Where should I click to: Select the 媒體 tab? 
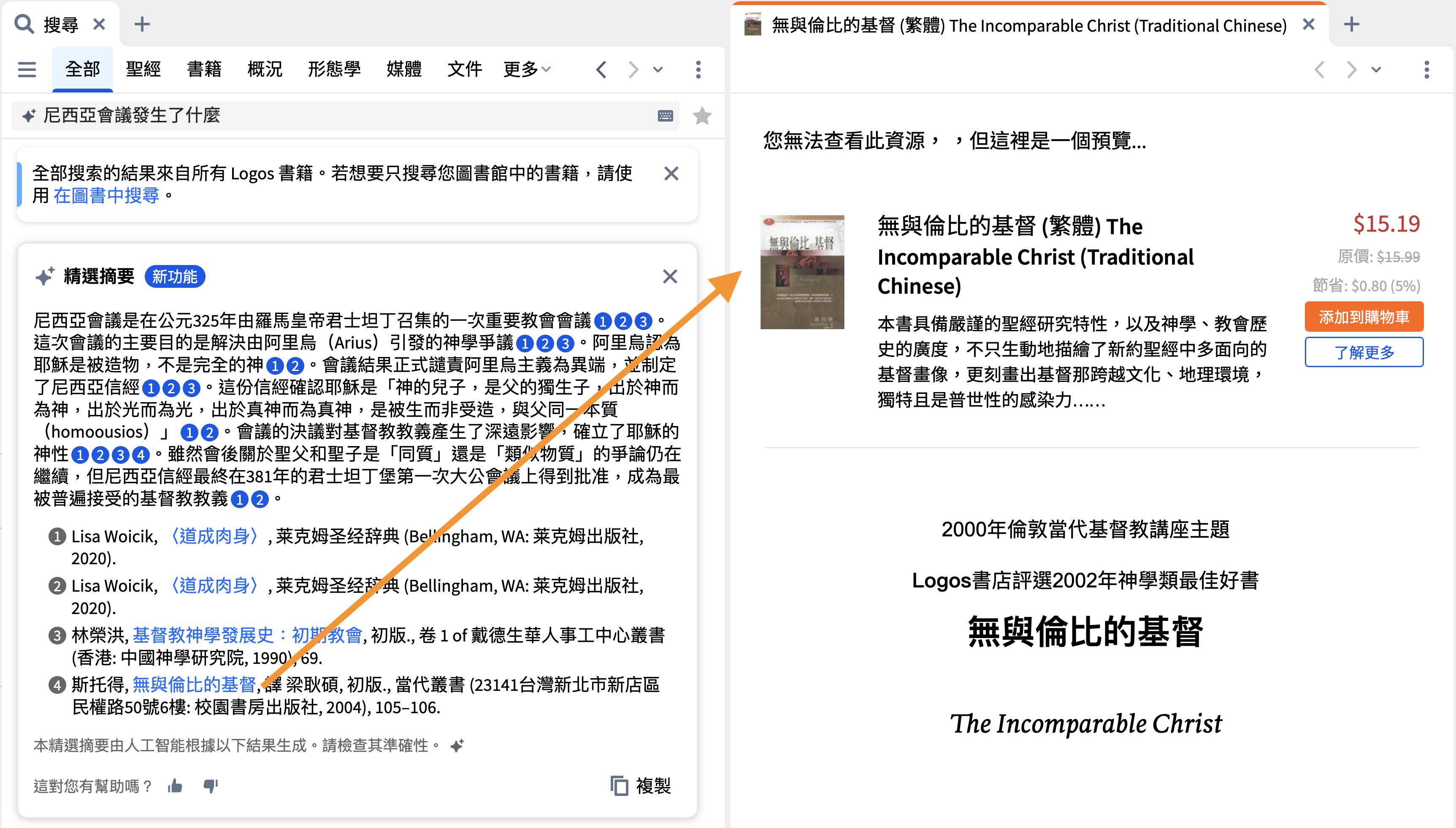(404, 69)
